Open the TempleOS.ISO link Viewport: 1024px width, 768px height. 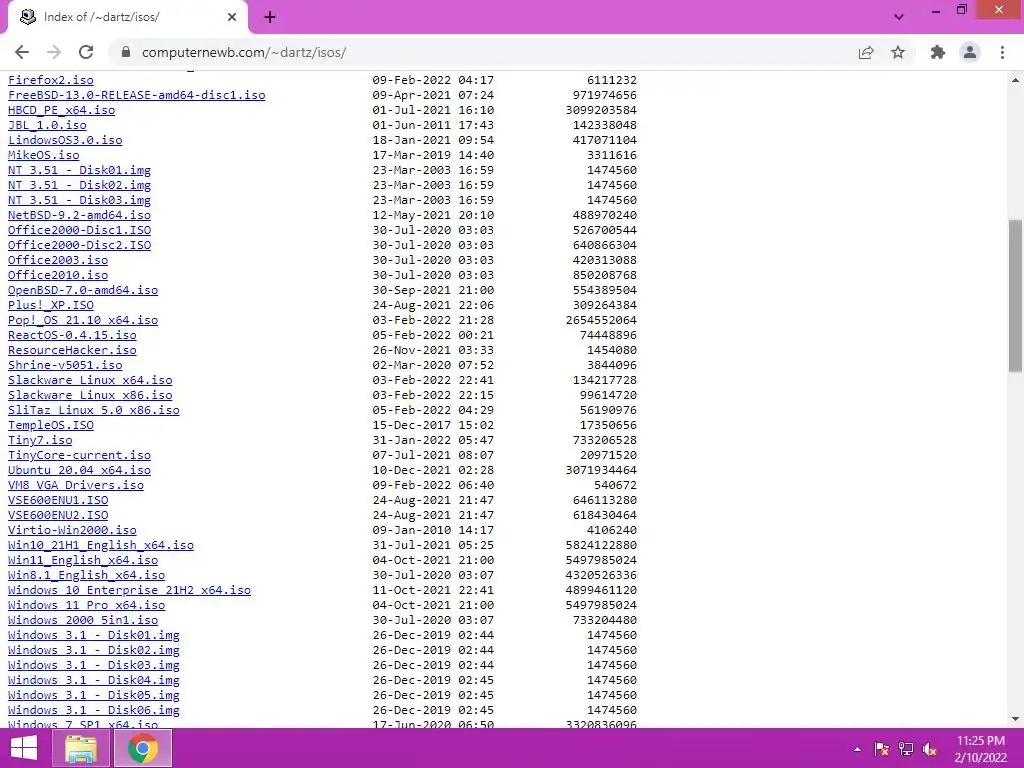click(51, 425)
